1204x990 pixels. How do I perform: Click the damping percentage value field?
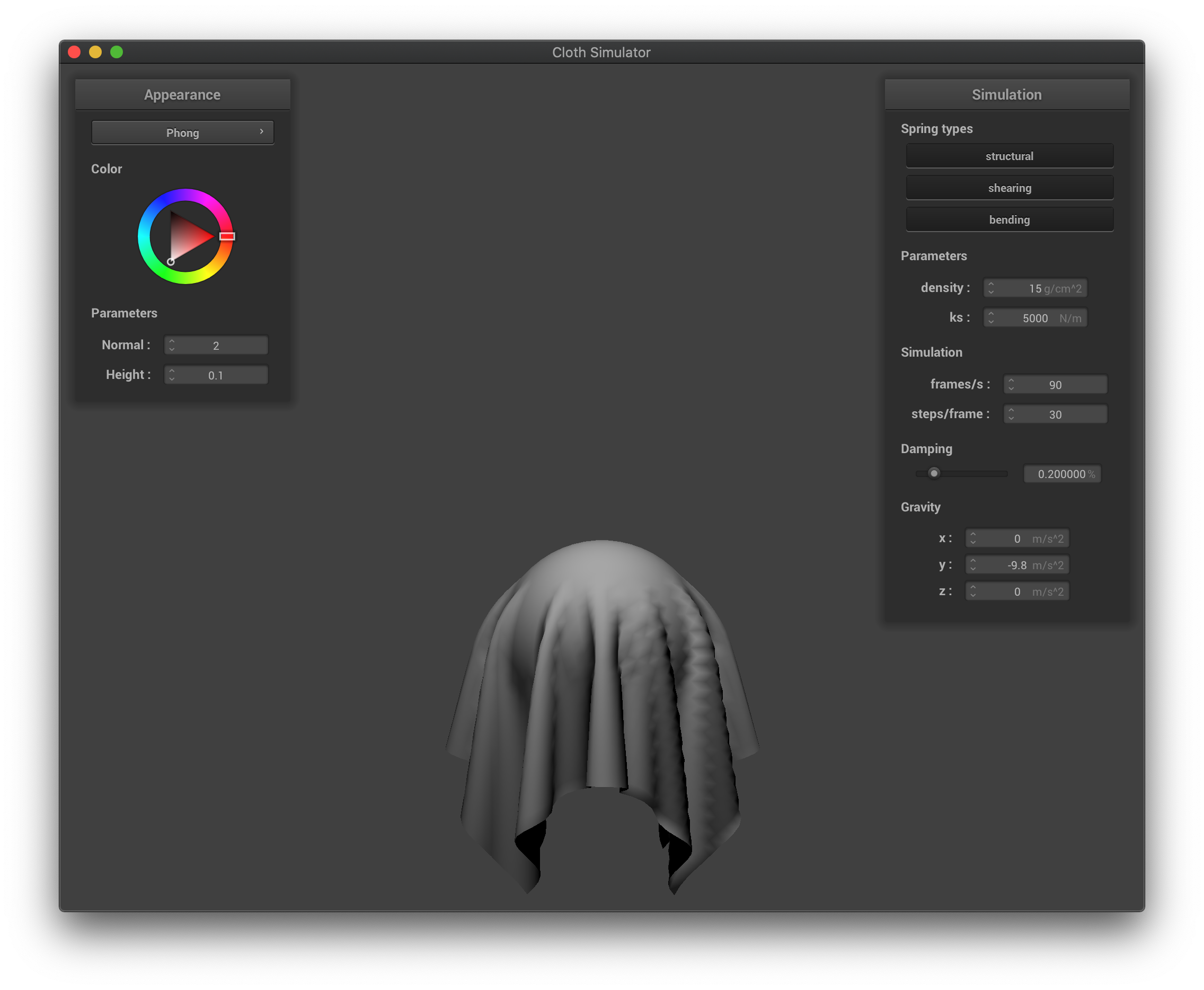[x=1061, y=474]
